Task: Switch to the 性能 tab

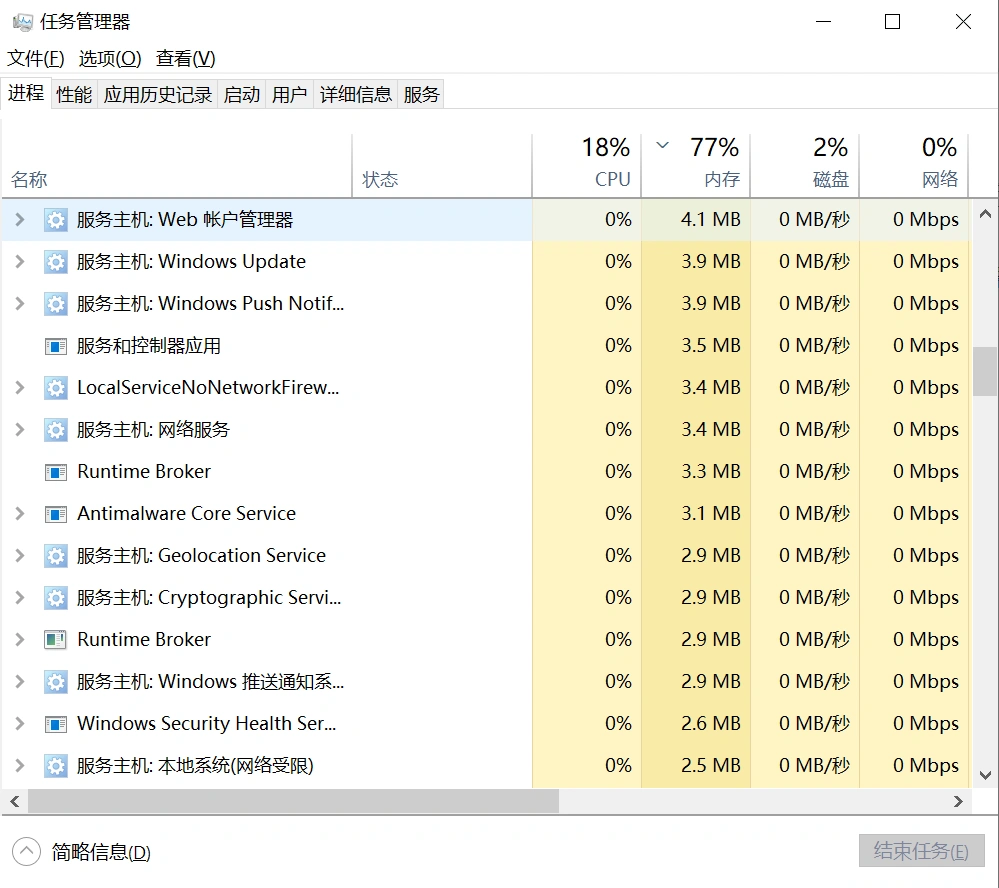Action: pyautogui.click(x=74, y=94)
